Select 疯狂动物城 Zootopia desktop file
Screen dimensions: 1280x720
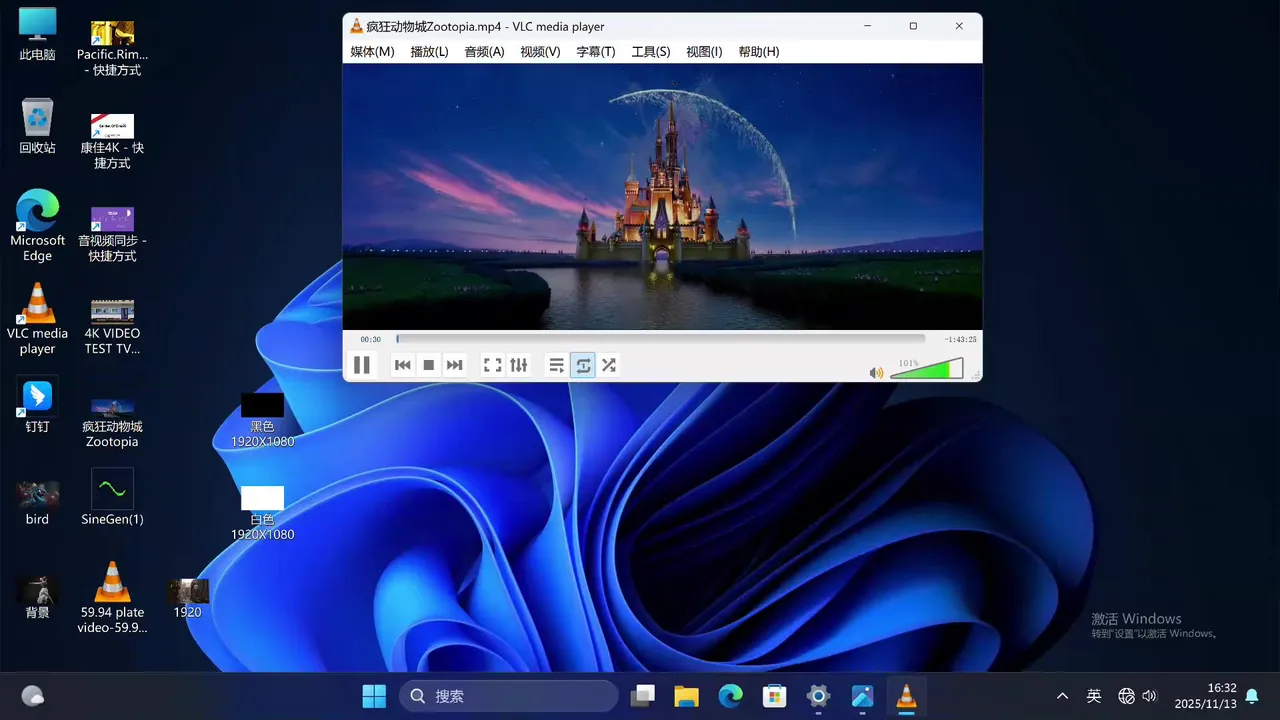coord(112,422)
